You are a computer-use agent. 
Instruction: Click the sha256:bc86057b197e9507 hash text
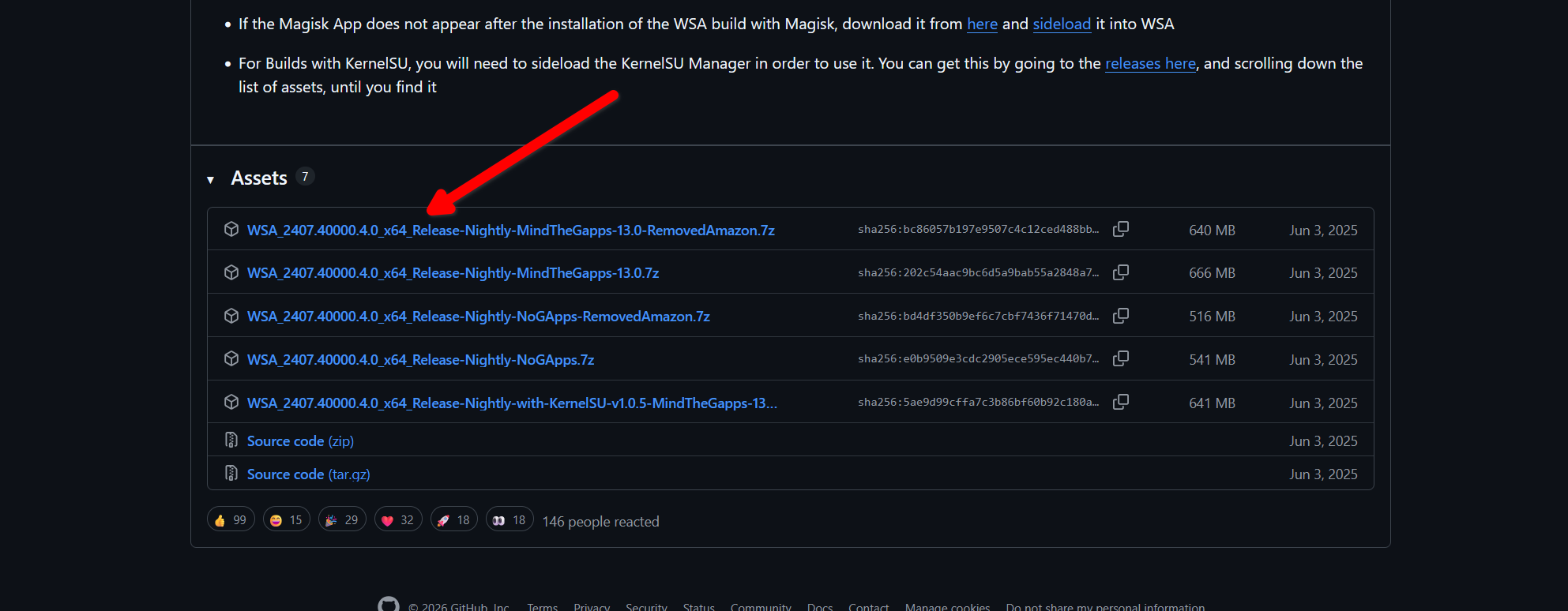[978, 230]
